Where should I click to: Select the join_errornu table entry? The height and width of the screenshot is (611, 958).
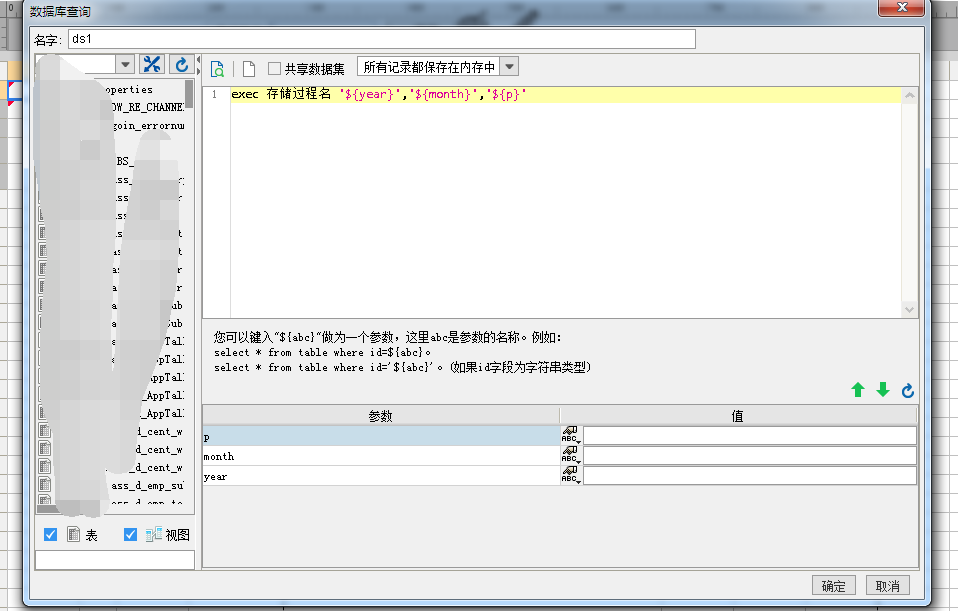point(148,126)
